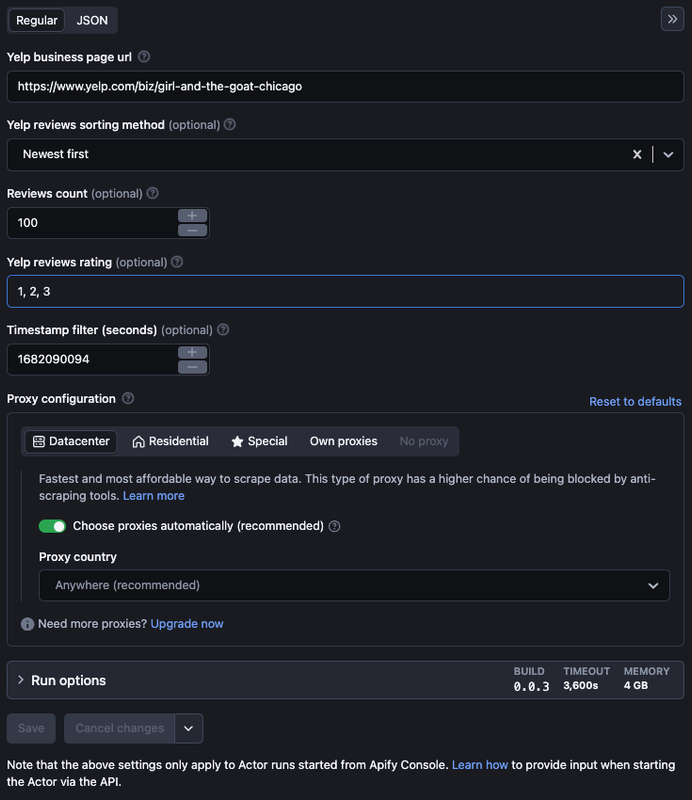This screenshot has height=800, width=692.
Task: Open help icon for Yelp reviews sorting method
Action: tap(230, 124)
